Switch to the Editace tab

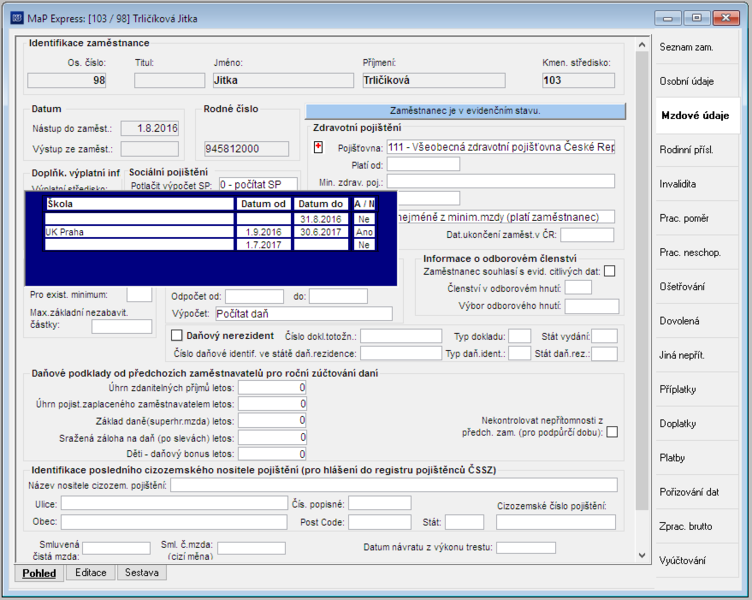[x=91, y=573]
